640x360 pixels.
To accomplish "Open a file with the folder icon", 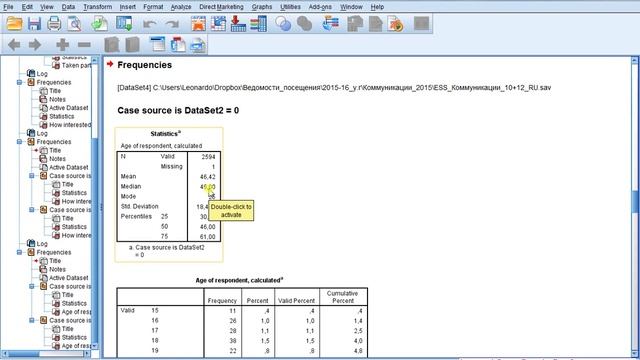I will [14, 24].
